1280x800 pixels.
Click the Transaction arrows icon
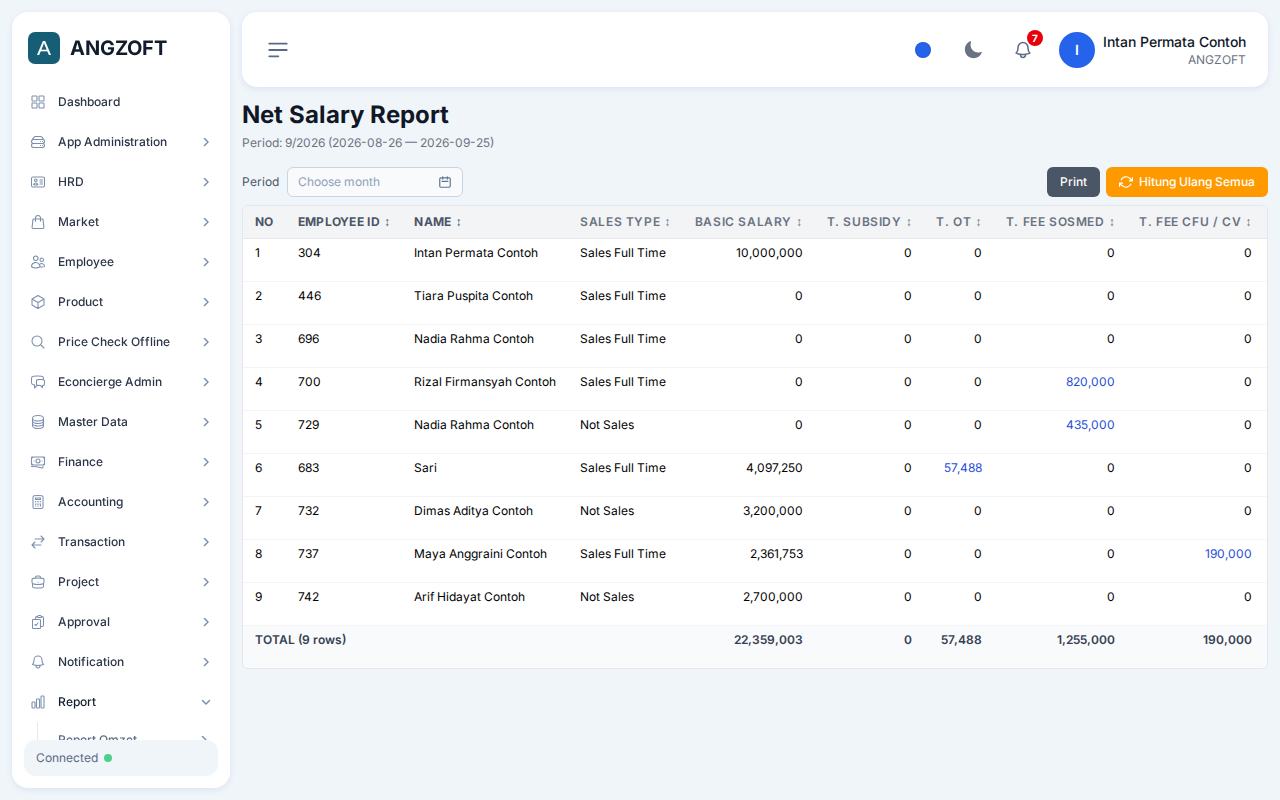point(38,542)
